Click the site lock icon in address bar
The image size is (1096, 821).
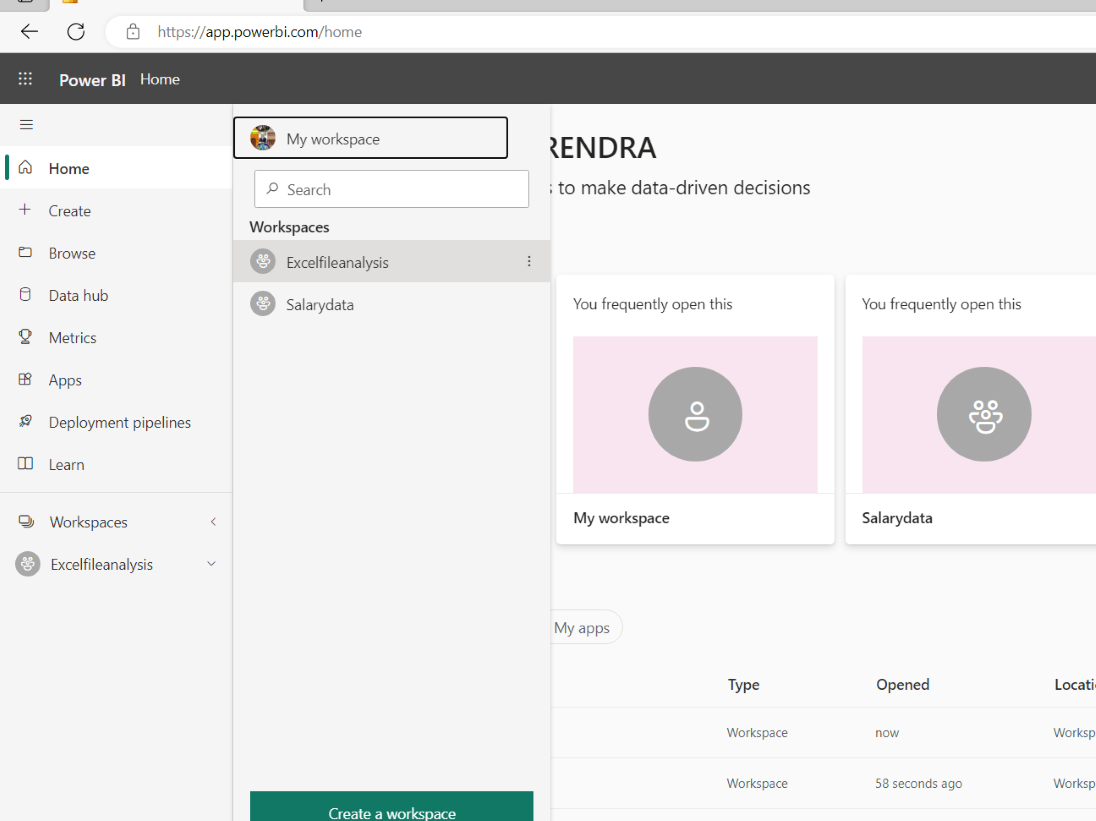tap(133, 31)
